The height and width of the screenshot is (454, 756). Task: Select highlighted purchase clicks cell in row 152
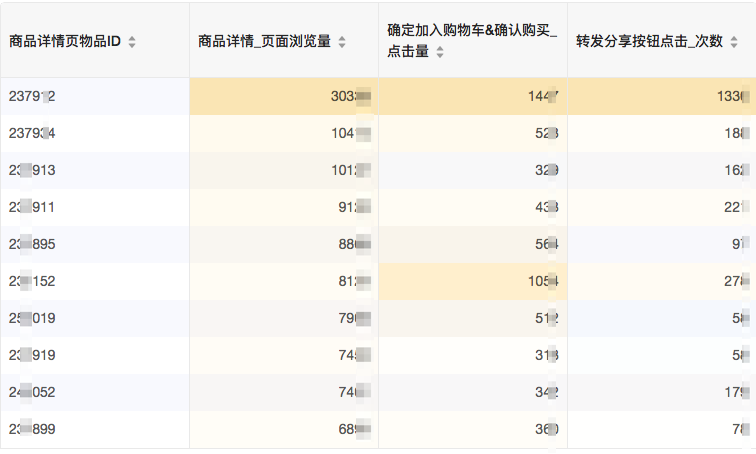click(473, 282)
